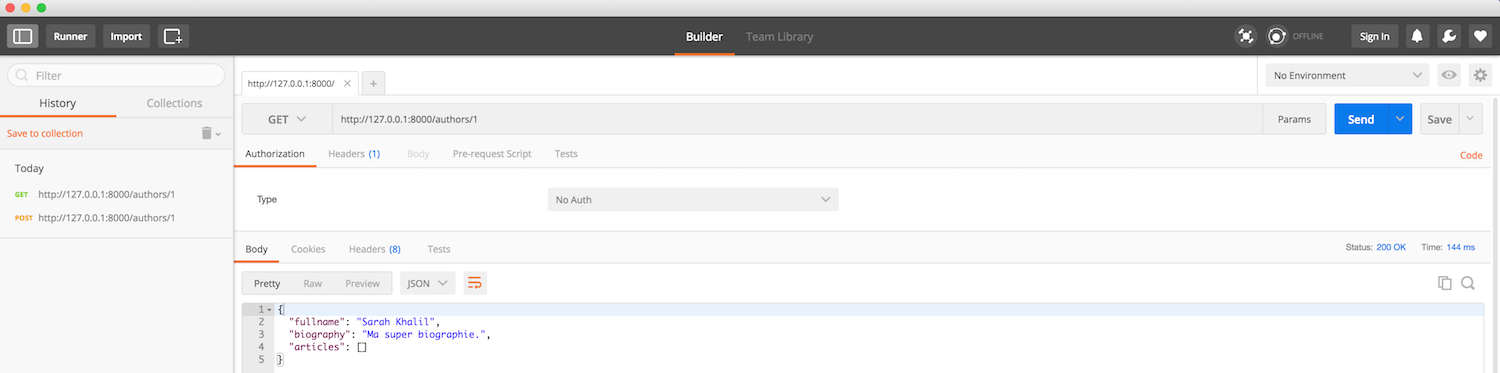Image resolution: width=1500 pixels, height=373 pixels.
Task: Open the No Auth type dropdown
Action: click(693, 199)
